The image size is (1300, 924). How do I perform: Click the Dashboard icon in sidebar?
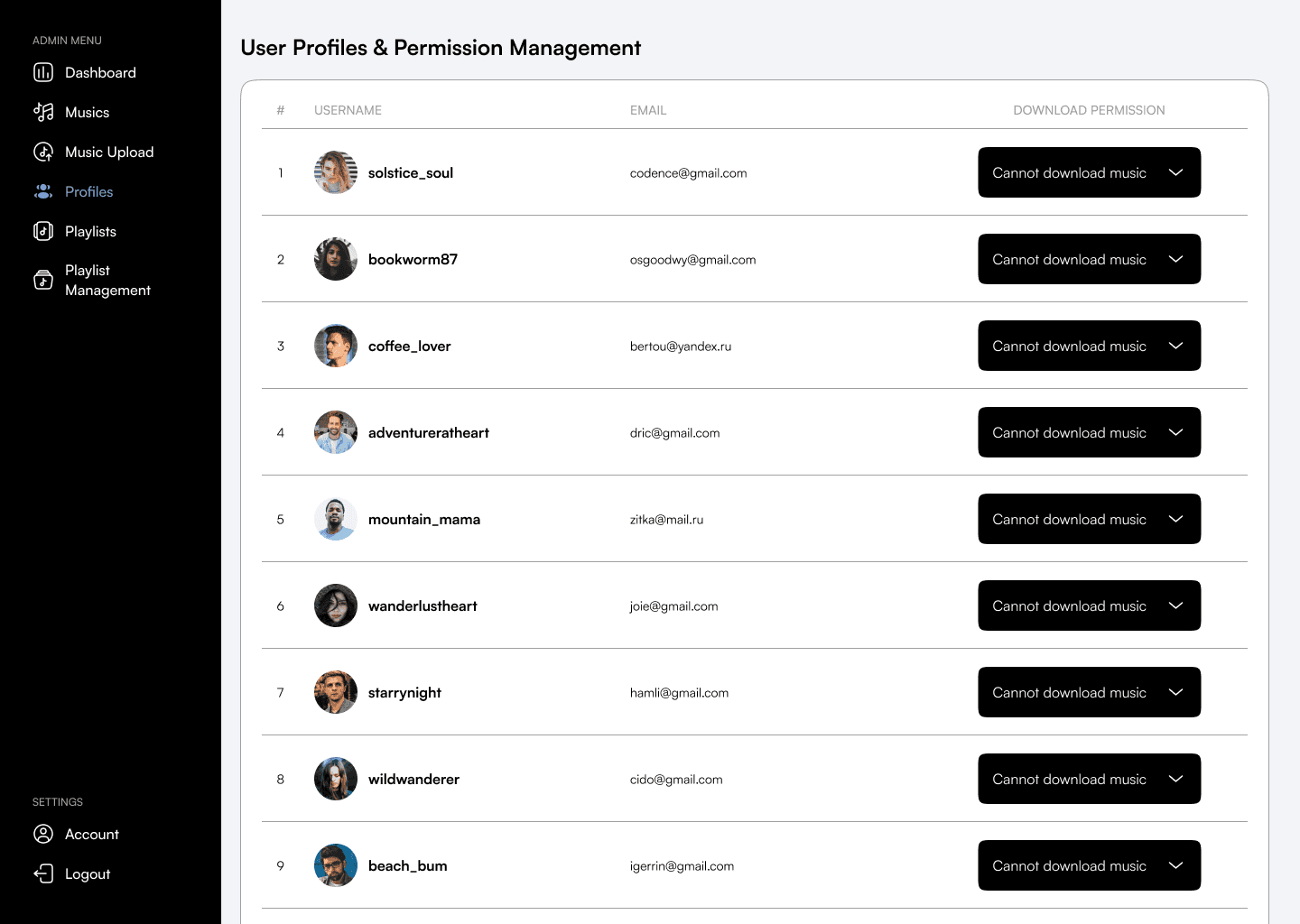click(x=43, y=73)
